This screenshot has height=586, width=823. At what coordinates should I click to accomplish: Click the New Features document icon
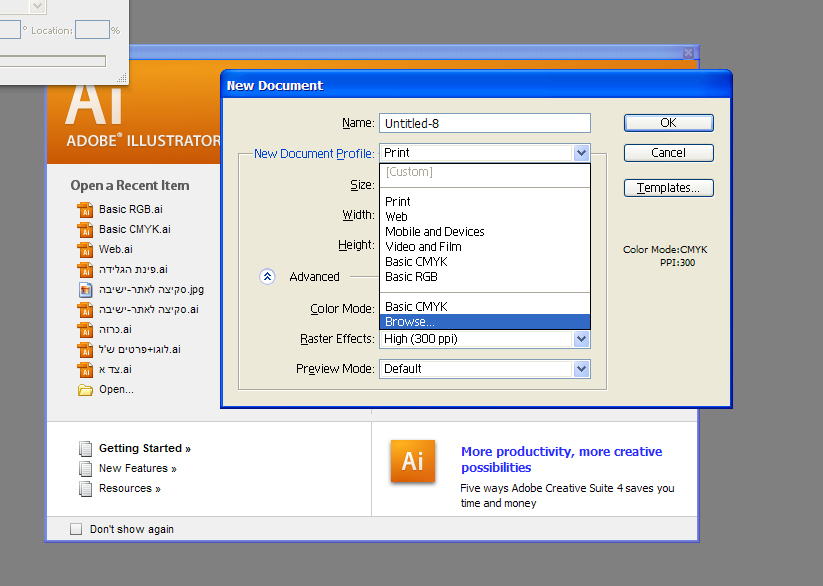pyautogui.click(x=86, y=469)
